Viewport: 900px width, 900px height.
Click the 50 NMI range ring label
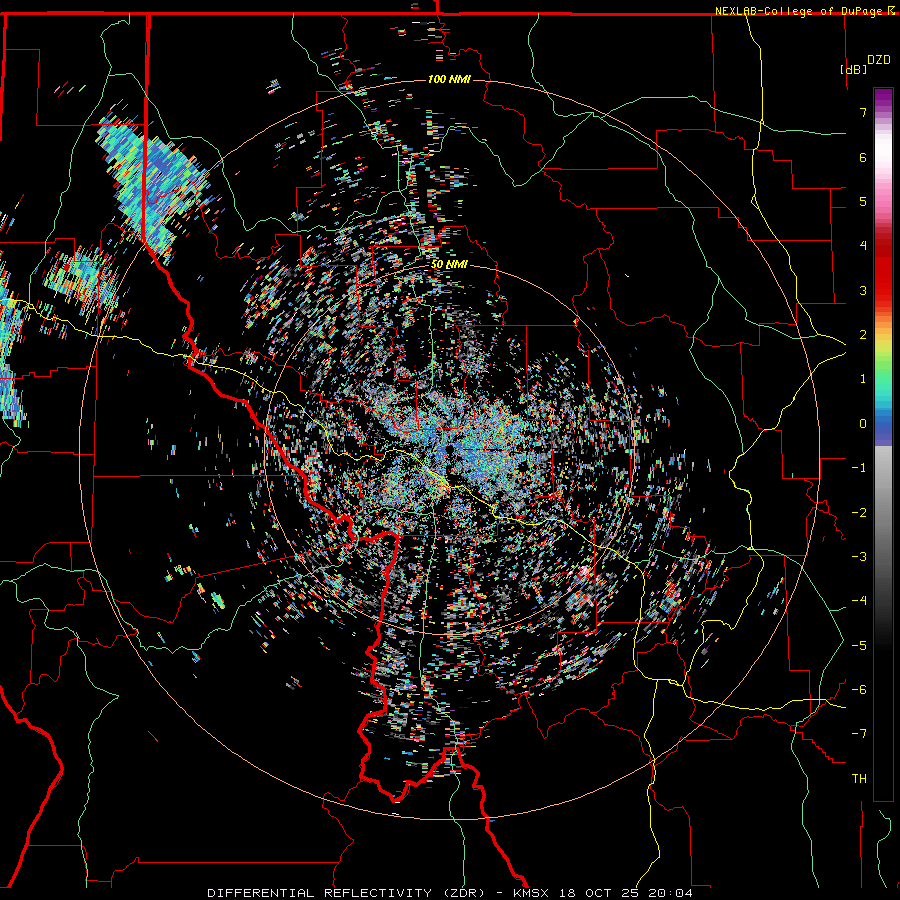[x=449, y=265]
